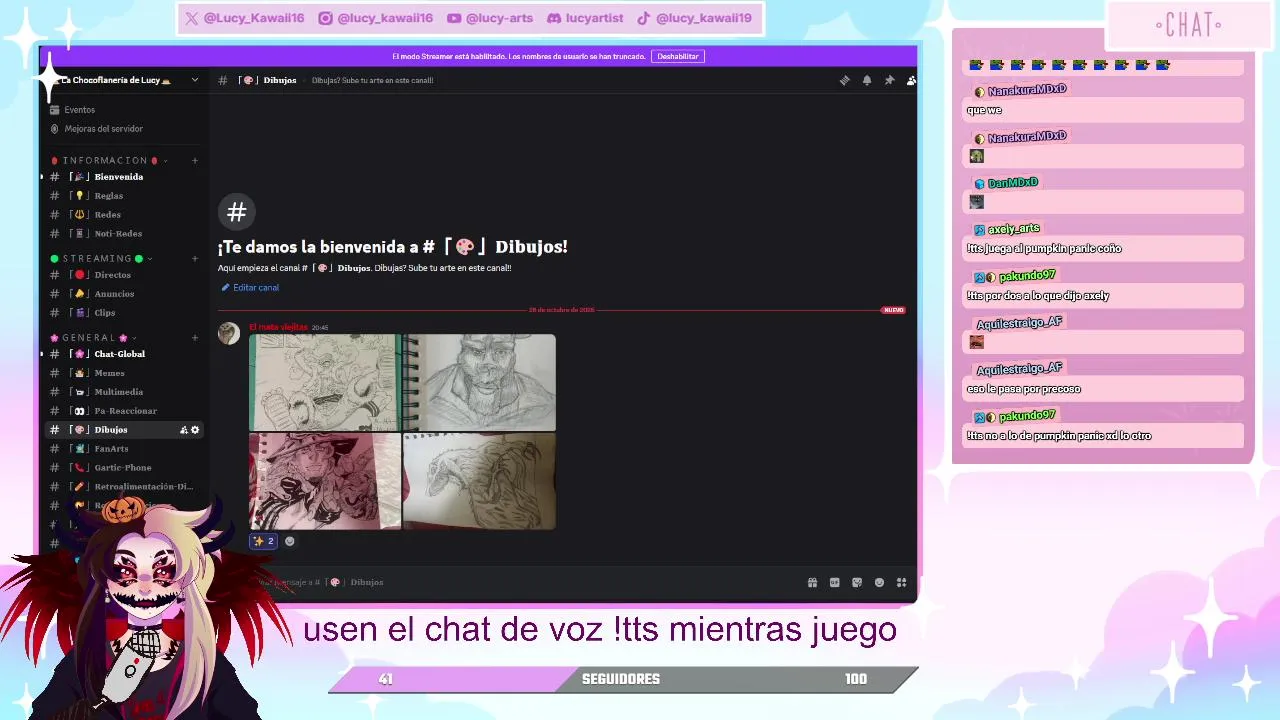Open the apps icon in message bar
The image size is (1280, 720).
point(901,583)
